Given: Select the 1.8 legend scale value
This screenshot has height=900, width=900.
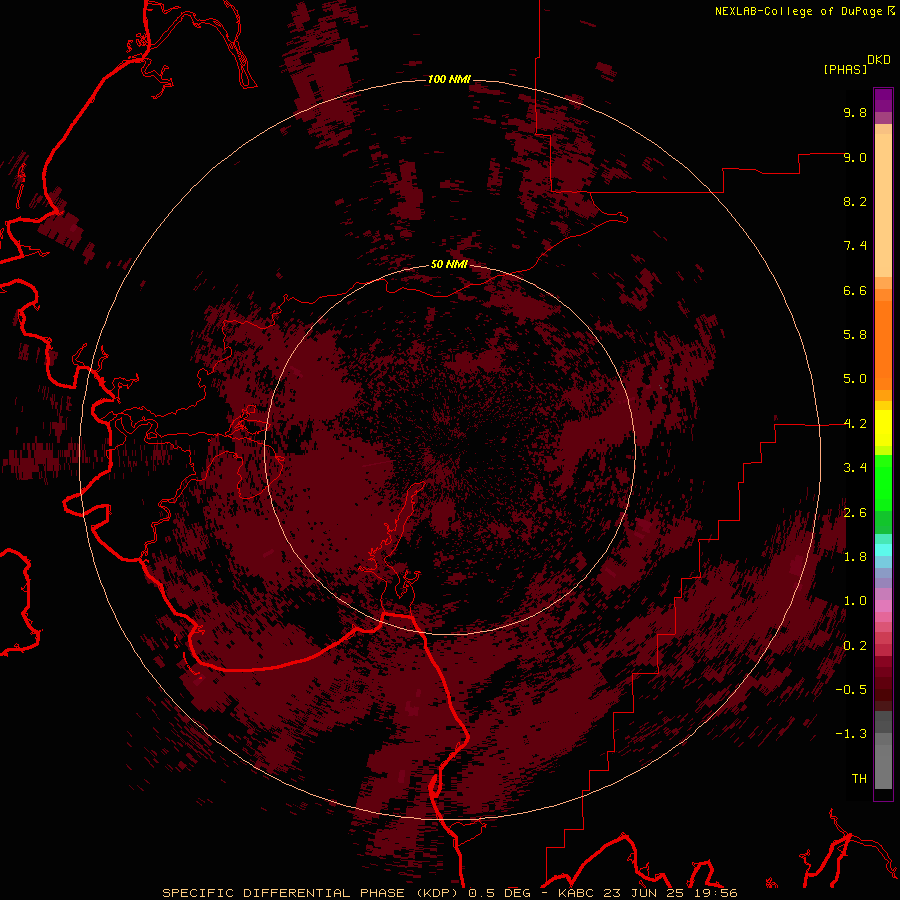Looking at the screenshot, I should click(855, 557).
